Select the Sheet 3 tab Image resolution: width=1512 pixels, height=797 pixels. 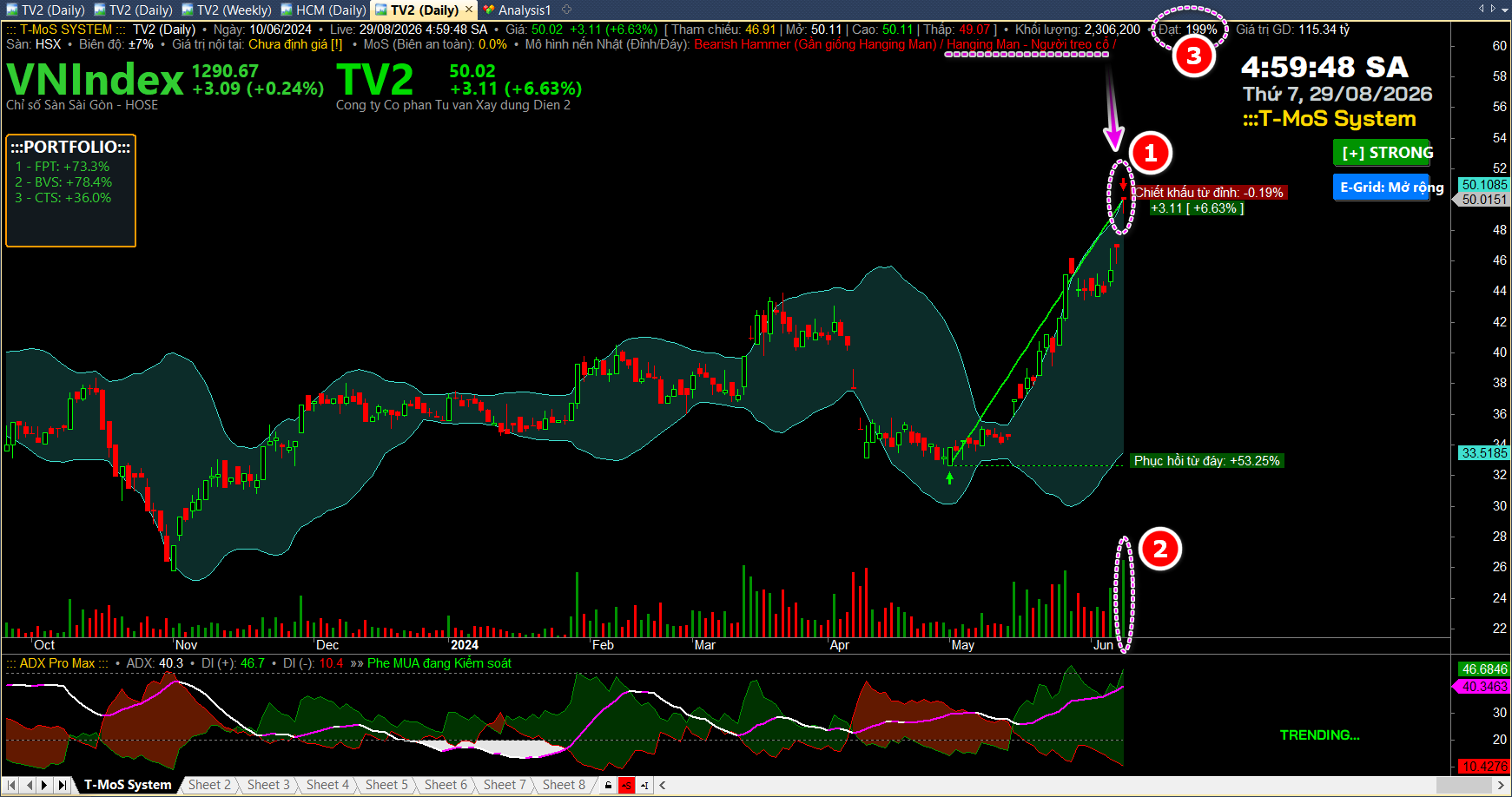tap(268, 785)
